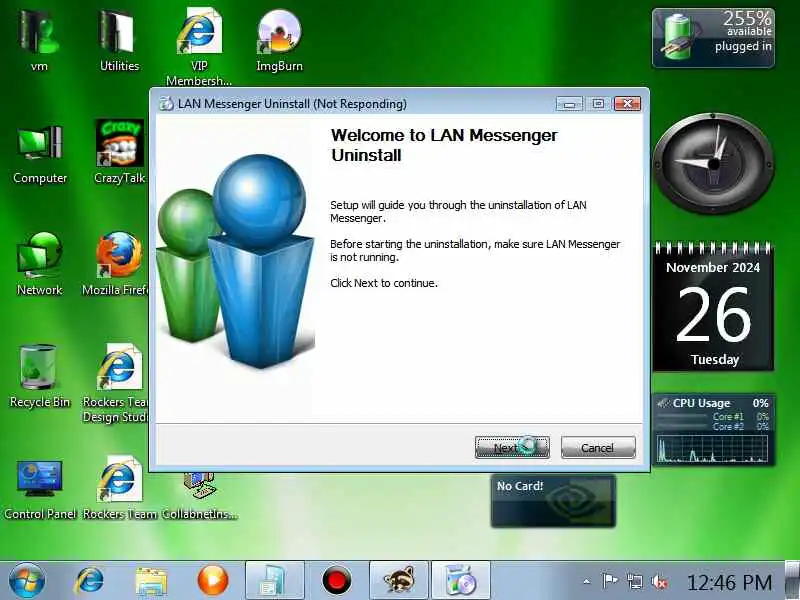Image resolution: width=800 pixels, height=600 pixels.
Task: Show hidden system tray icons
Action: (x=587, y=581)
